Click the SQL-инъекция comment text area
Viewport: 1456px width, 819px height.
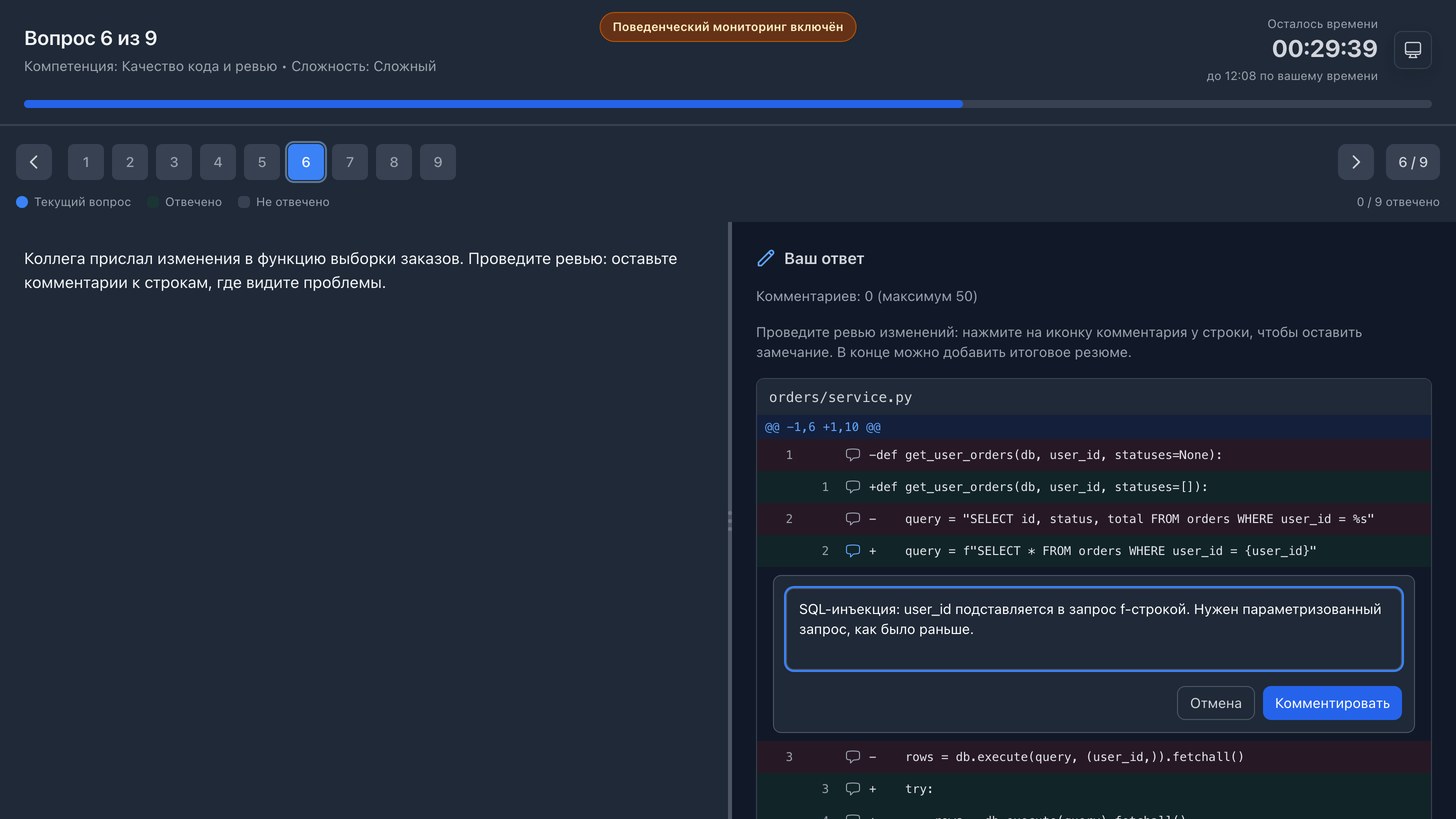(1093, 629)
